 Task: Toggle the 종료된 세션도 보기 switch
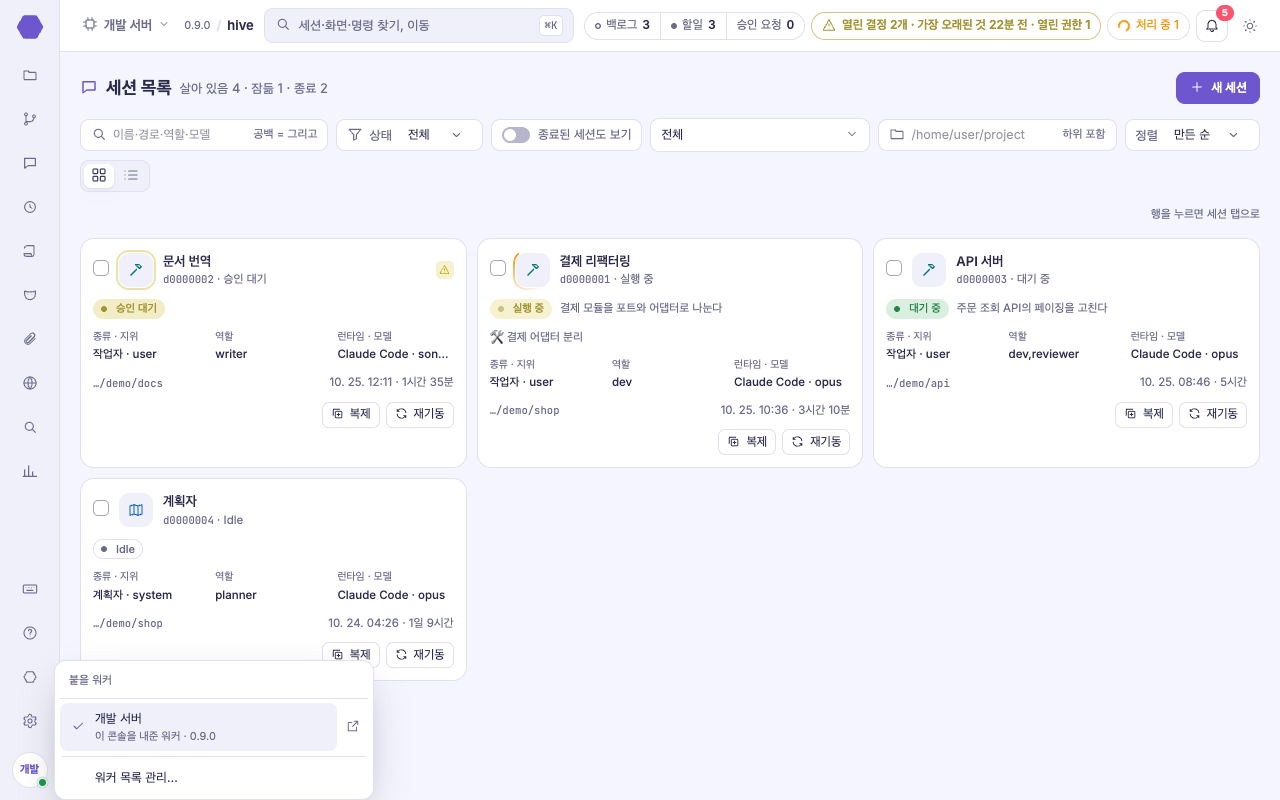516,135
